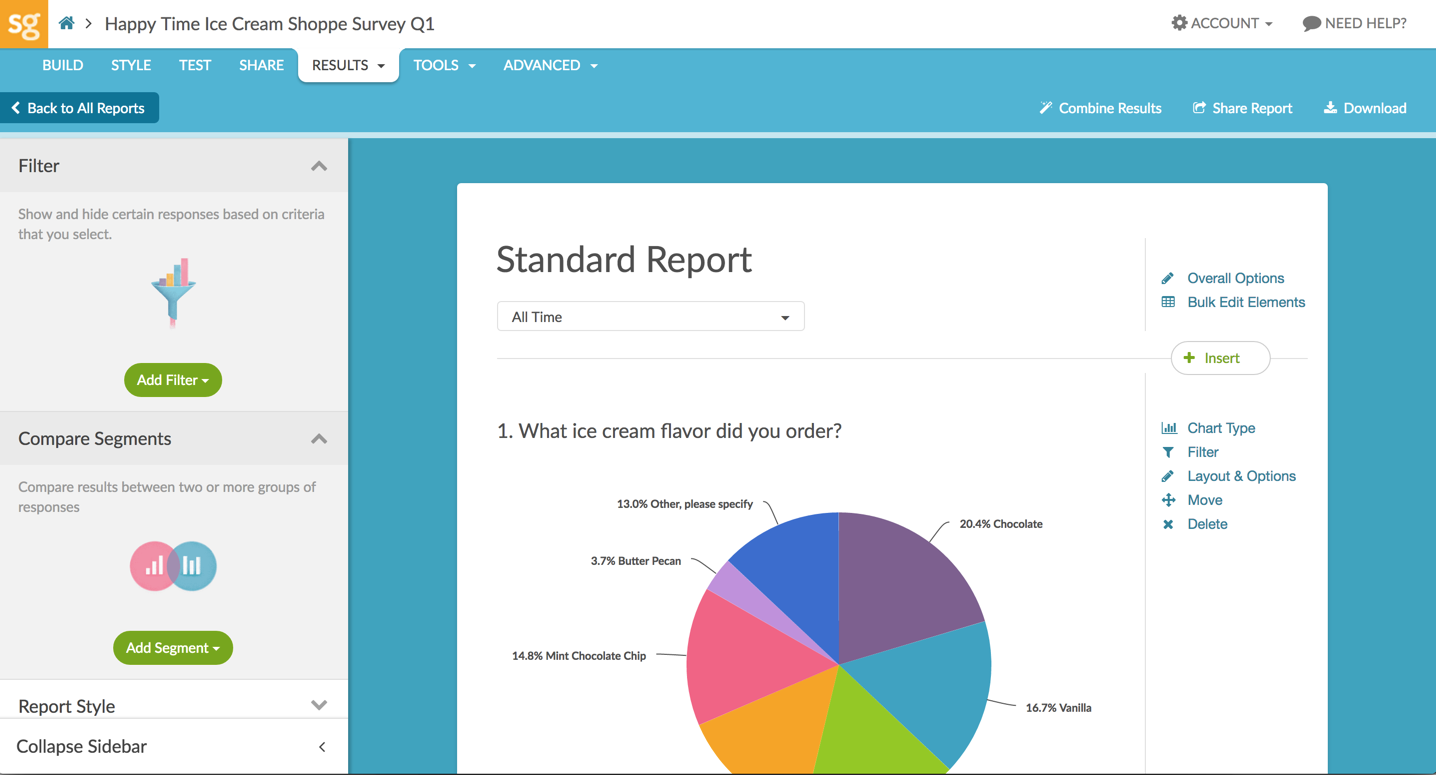Click the sg logo in the corner
The image size is (1436, 775).
click(x=22, y=23)
